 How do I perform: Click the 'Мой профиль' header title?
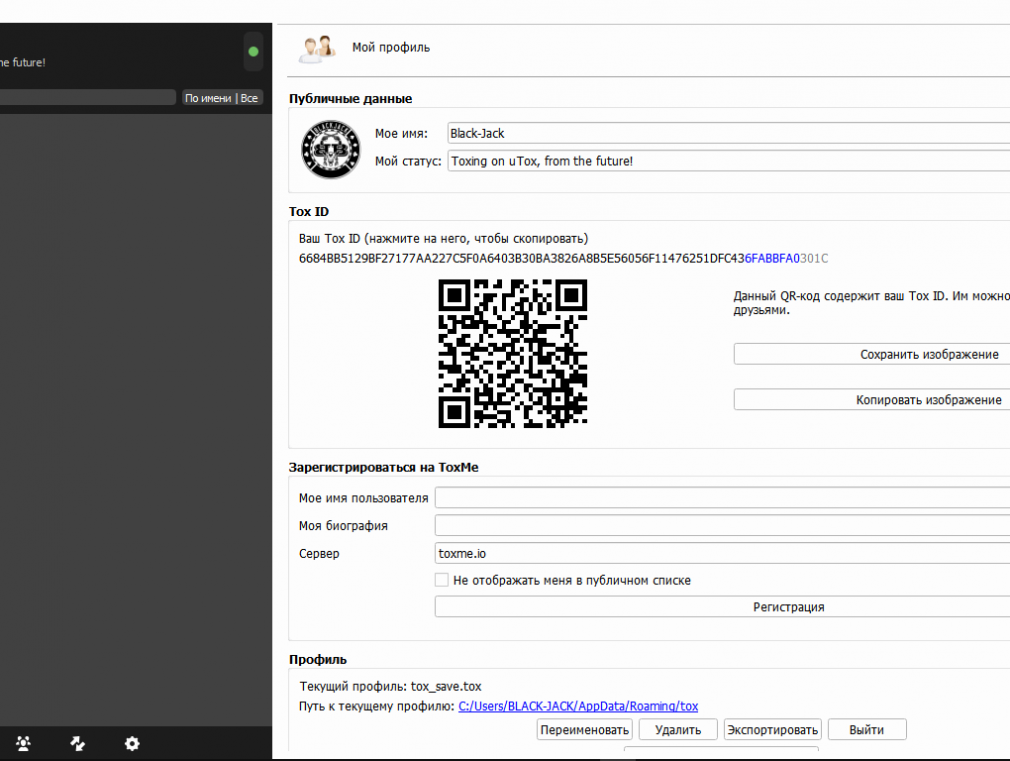[391, 47]
